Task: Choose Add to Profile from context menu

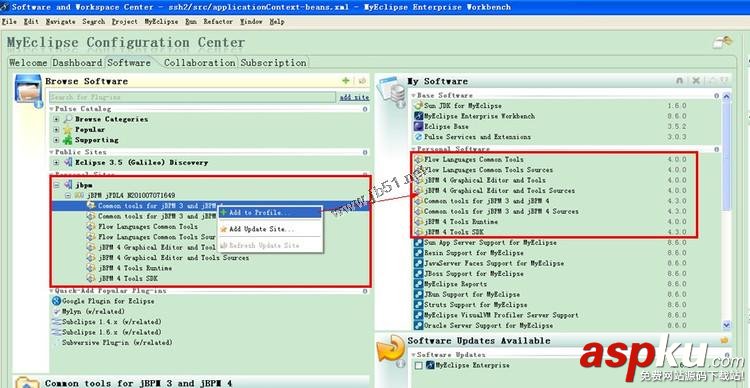Action: pyautogui.click(x=269, y=212)
